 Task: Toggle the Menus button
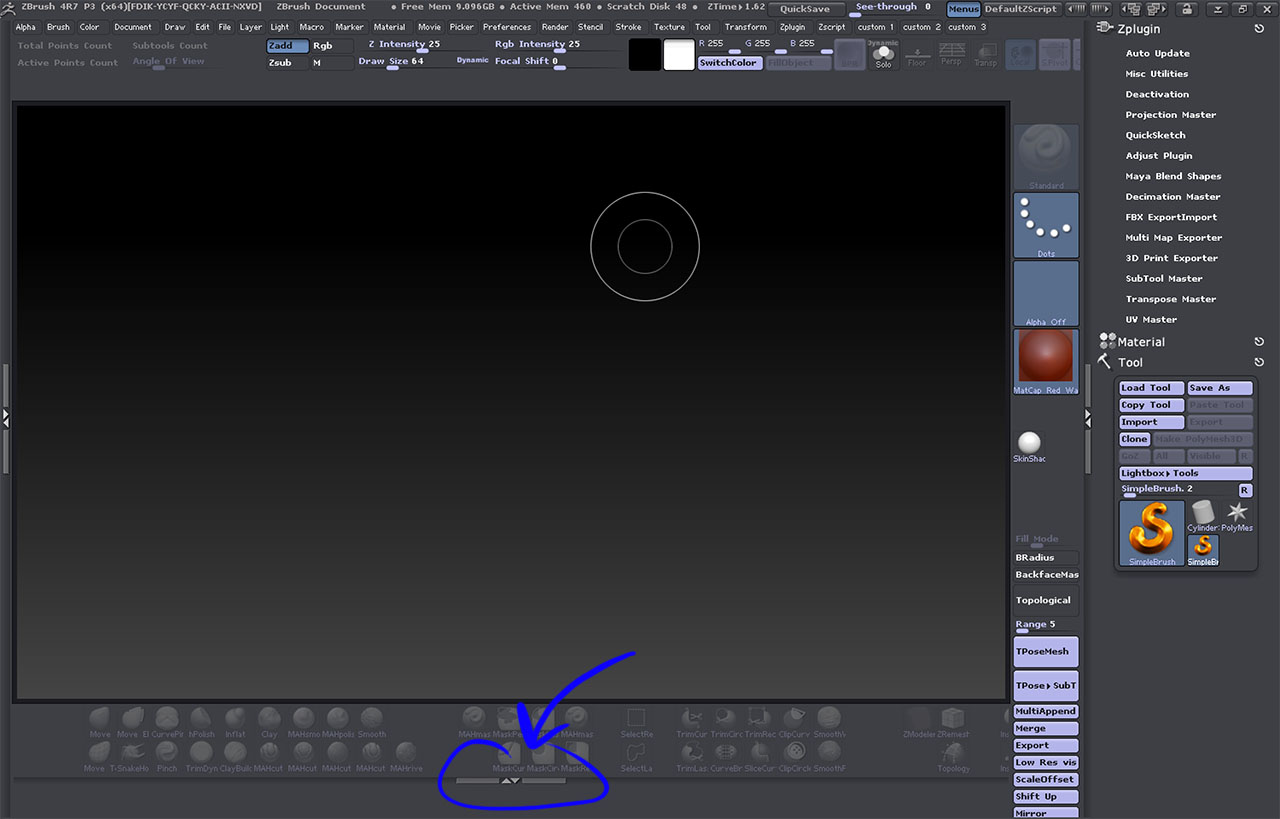963,9
